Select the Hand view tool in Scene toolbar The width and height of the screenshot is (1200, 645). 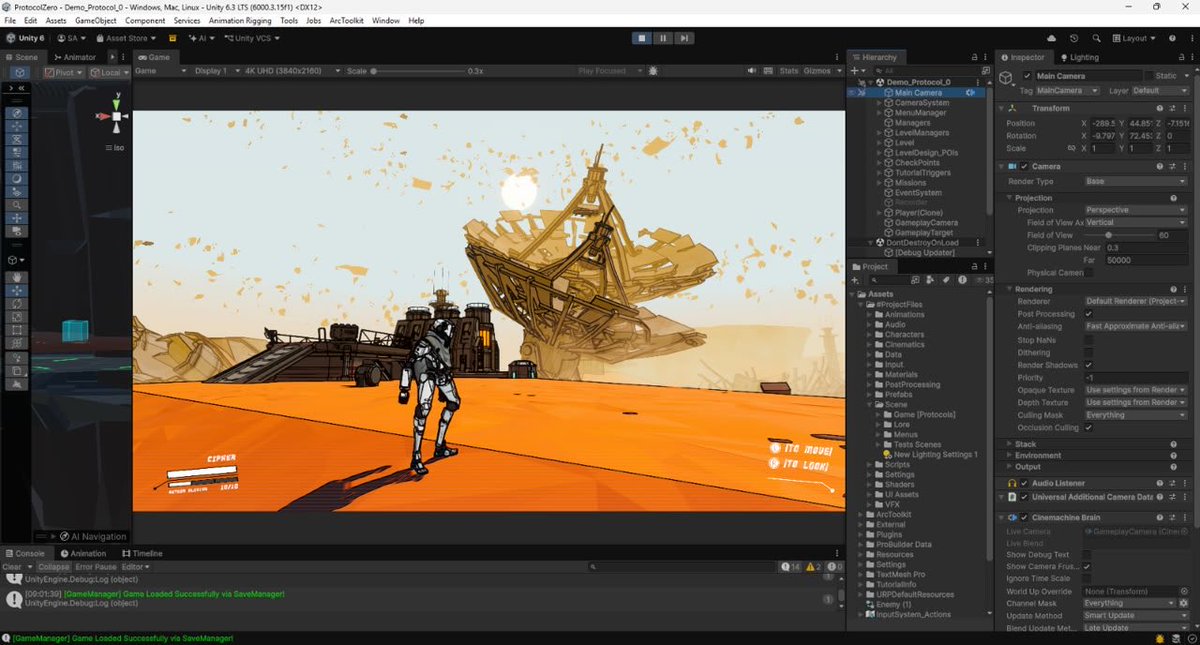coord(18,277)
